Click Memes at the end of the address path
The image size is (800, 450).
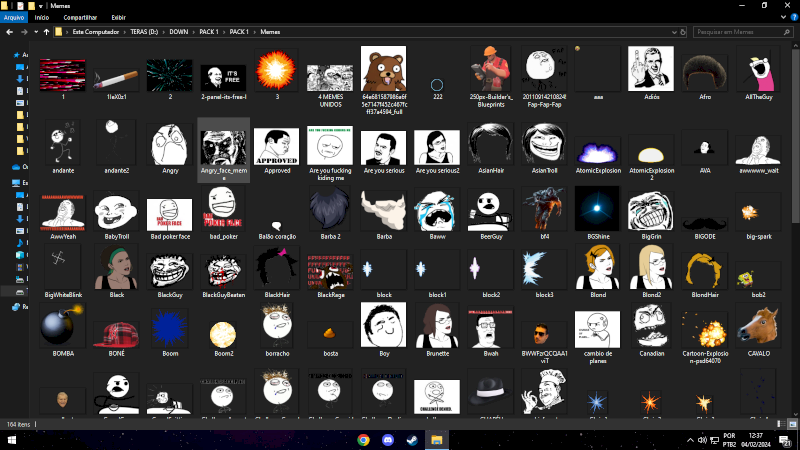tap(270, 32)
